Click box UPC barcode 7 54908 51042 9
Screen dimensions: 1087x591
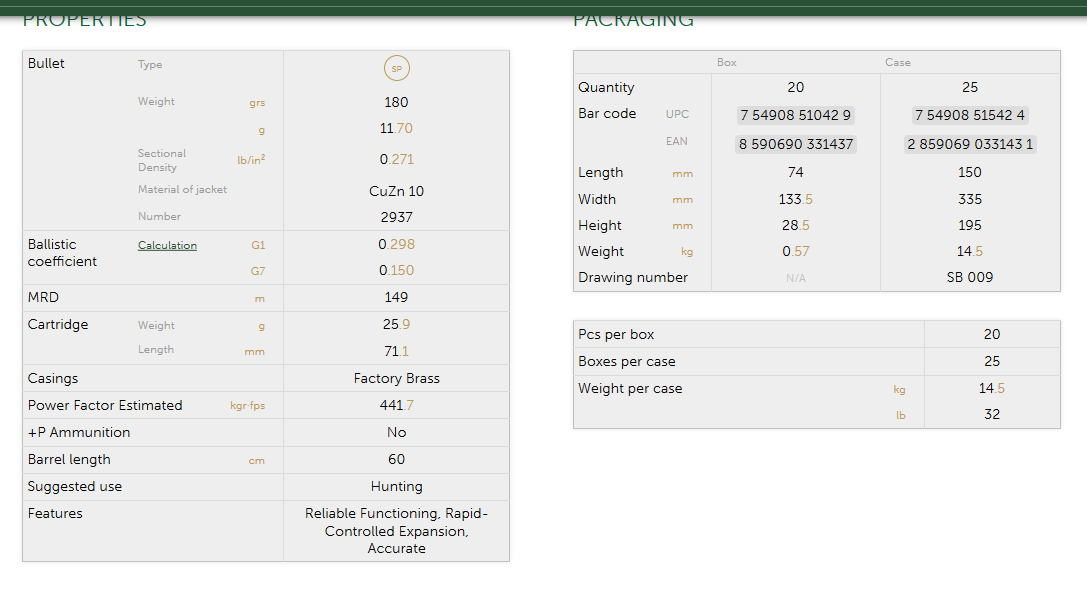(795, 115)
